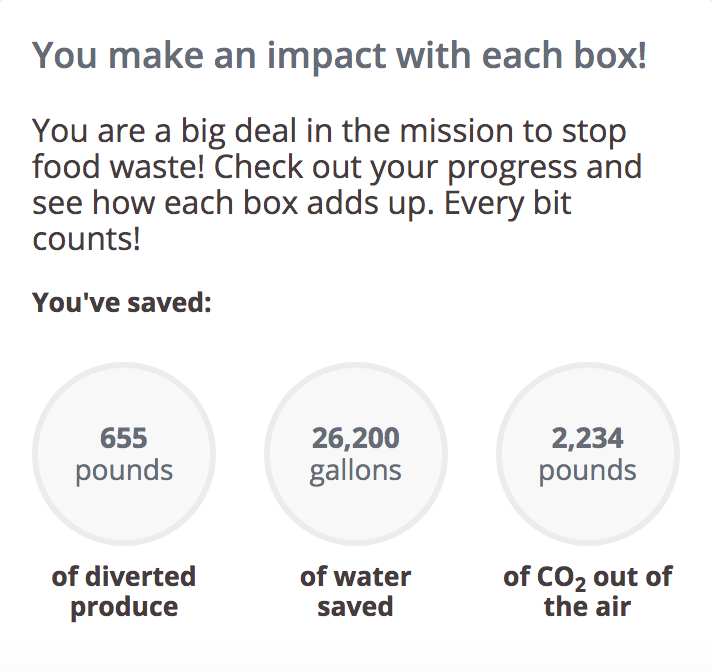Image resolution: width=712 pixels, height=672 pixels.
Task: Click the word 'produce' below first circle
Action: point(124,608)
